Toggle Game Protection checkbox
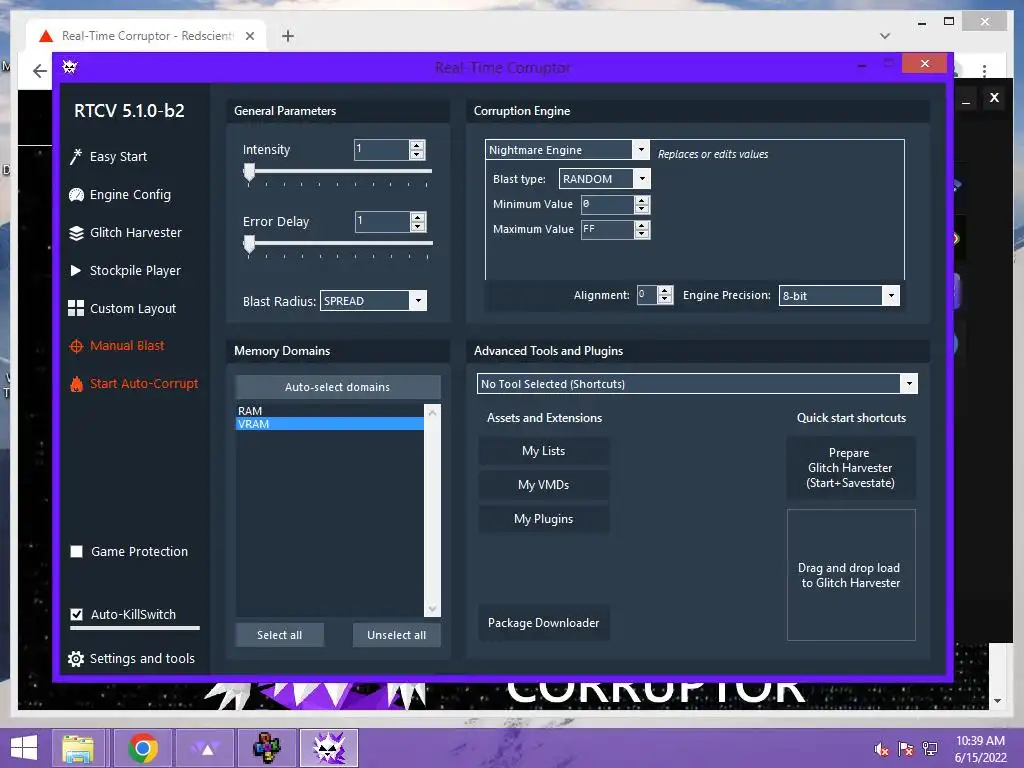This screenshot has width=1024, height=768. [76, 552]
